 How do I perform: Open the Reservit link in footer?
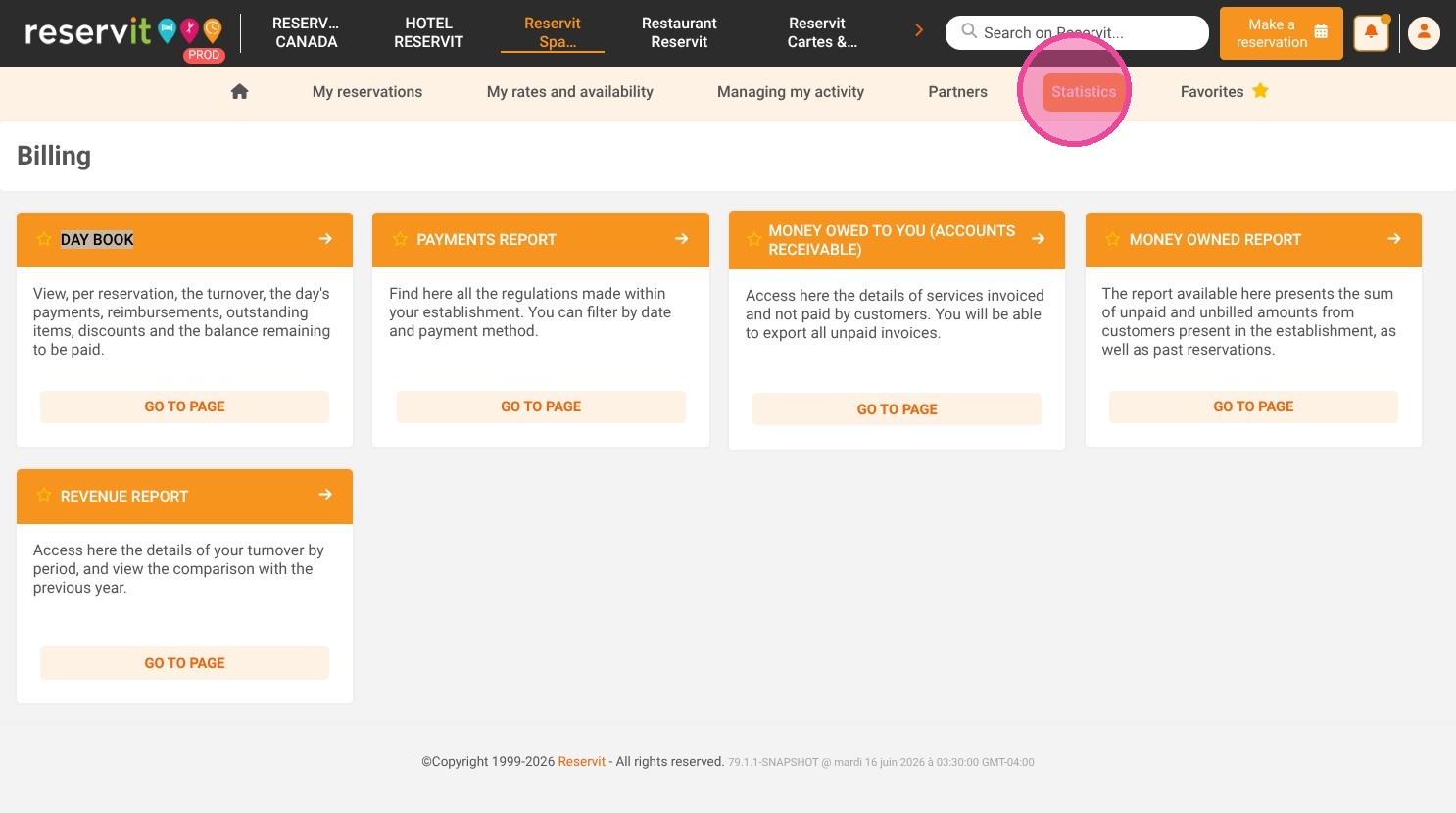click(x=582, y=762)
